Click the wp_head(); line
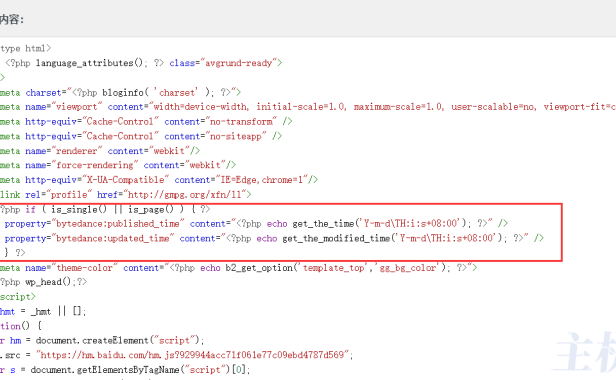This screenshot has width=616, height=380. pos(43,282)
